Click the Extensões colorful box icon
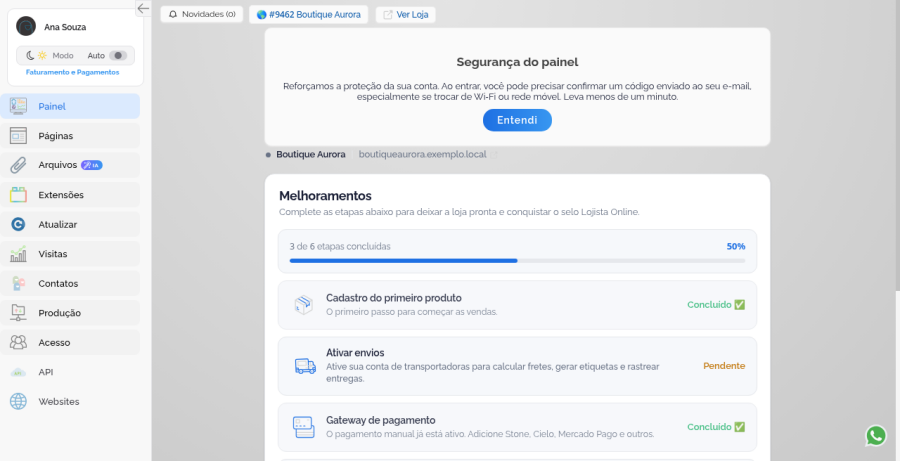This screenshot has height=461, width=900. tap(18, 195)
